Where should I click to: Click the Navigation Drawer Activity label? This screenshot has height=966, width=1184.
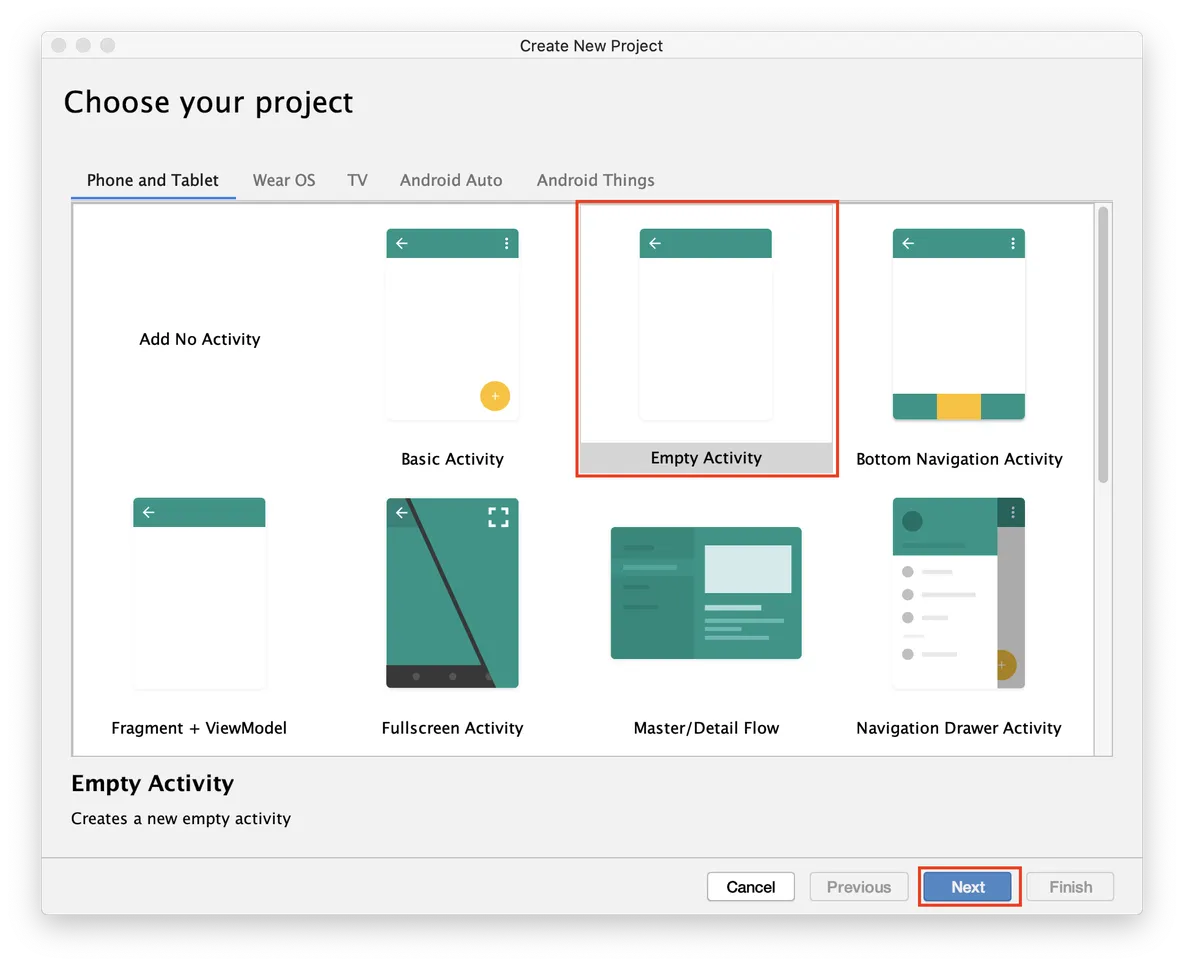[x=958, y=728]
